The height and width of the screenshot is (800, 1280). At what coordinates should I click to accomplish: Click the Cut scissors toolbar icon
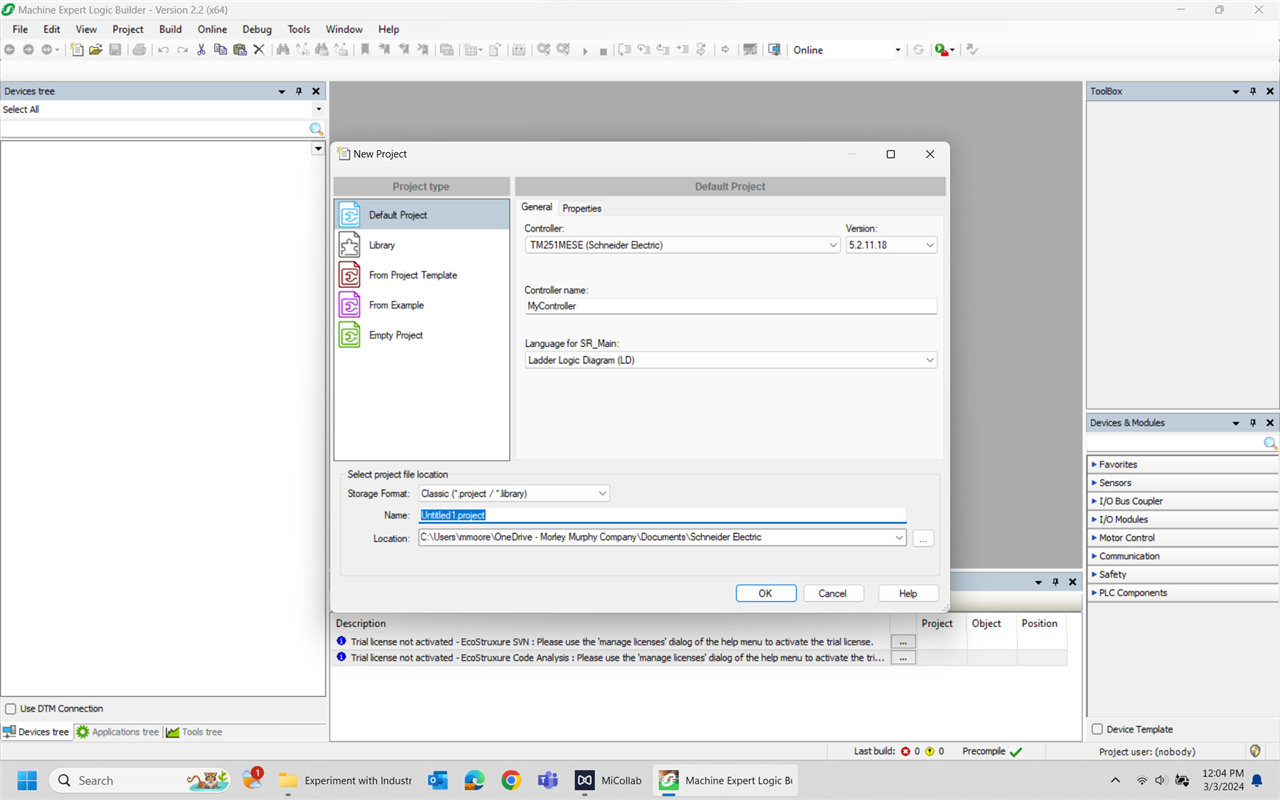(201, 49)
